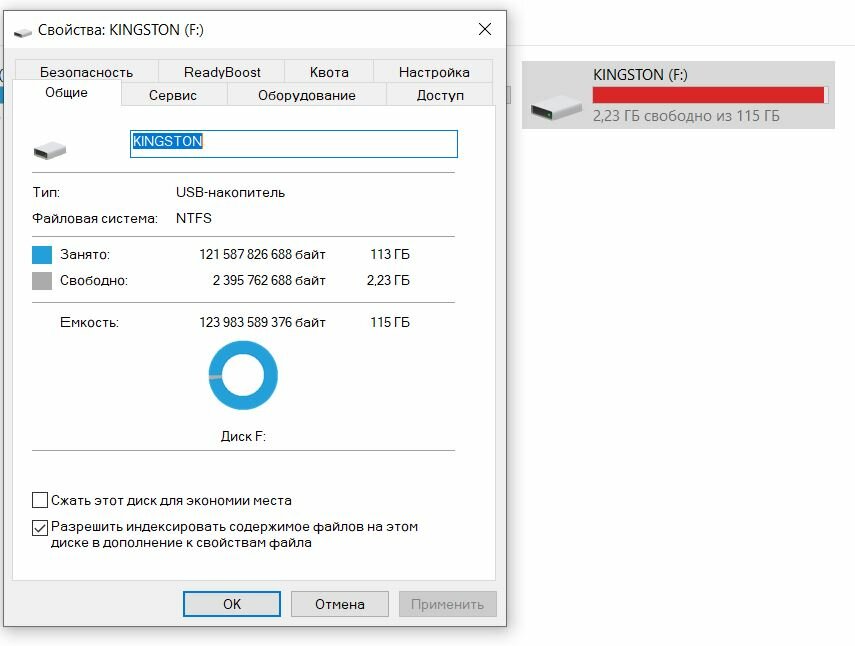Open the Сервис tab
855x646 pixels.
click(x=173, y=95)
